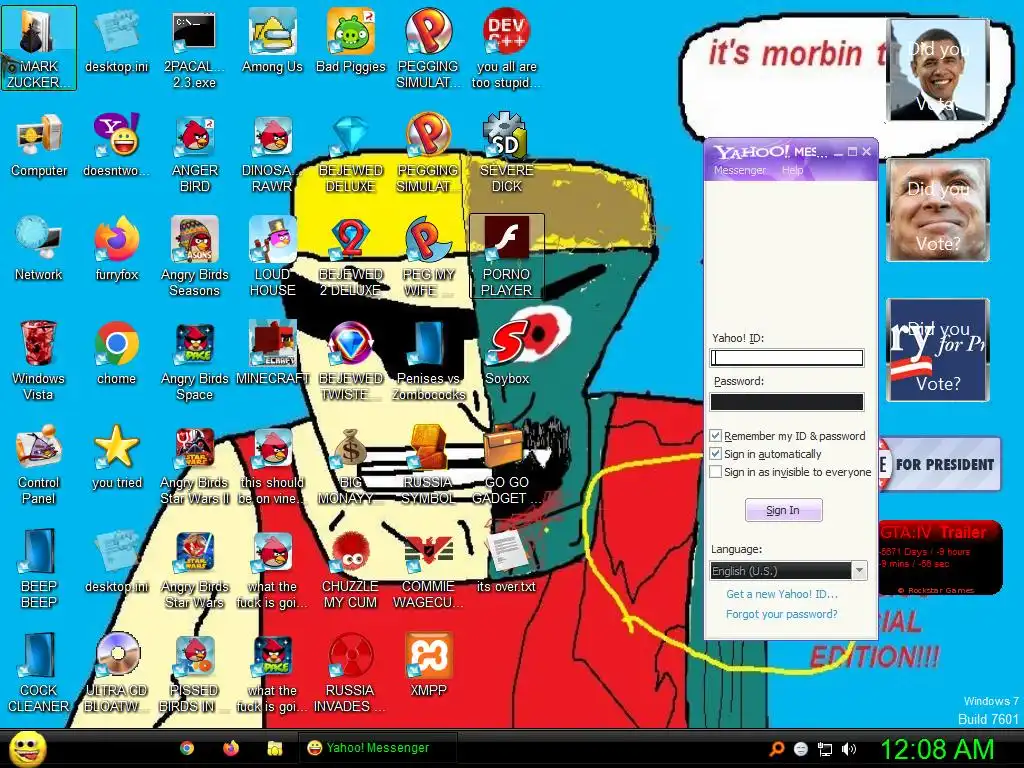The image size is (1024, 768).
Task: Follow Get a new Yahoo! ID link
Action: [x=782, y=594]
